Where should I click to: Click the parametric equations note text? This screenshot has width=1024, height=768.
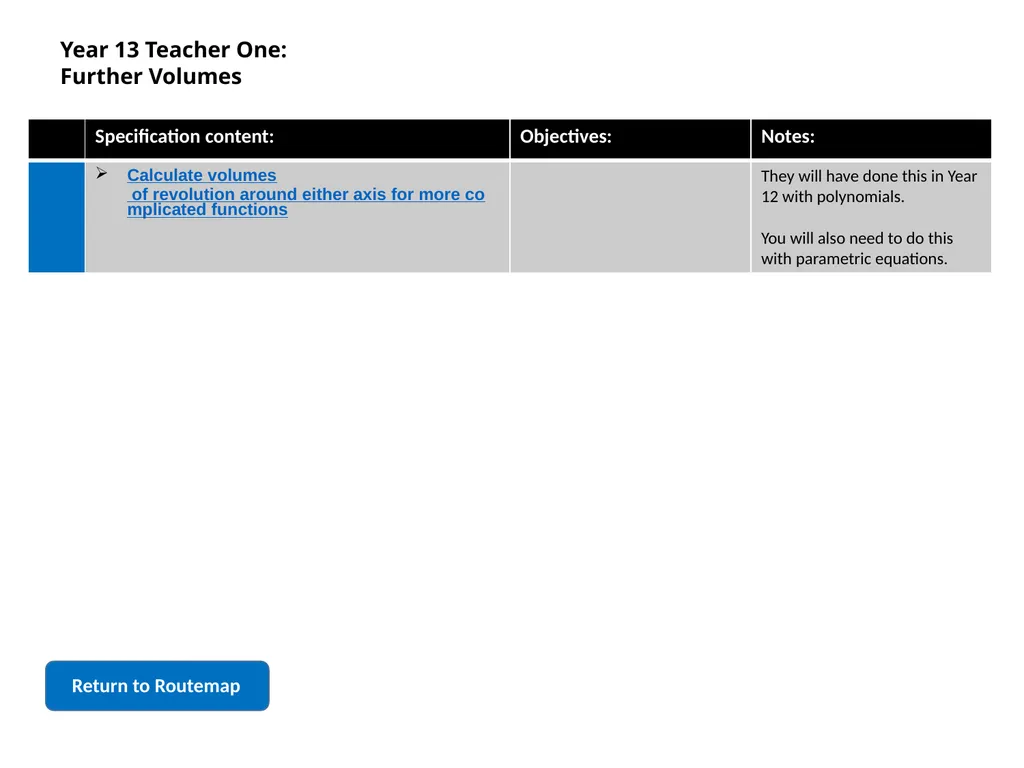(857, 248)
